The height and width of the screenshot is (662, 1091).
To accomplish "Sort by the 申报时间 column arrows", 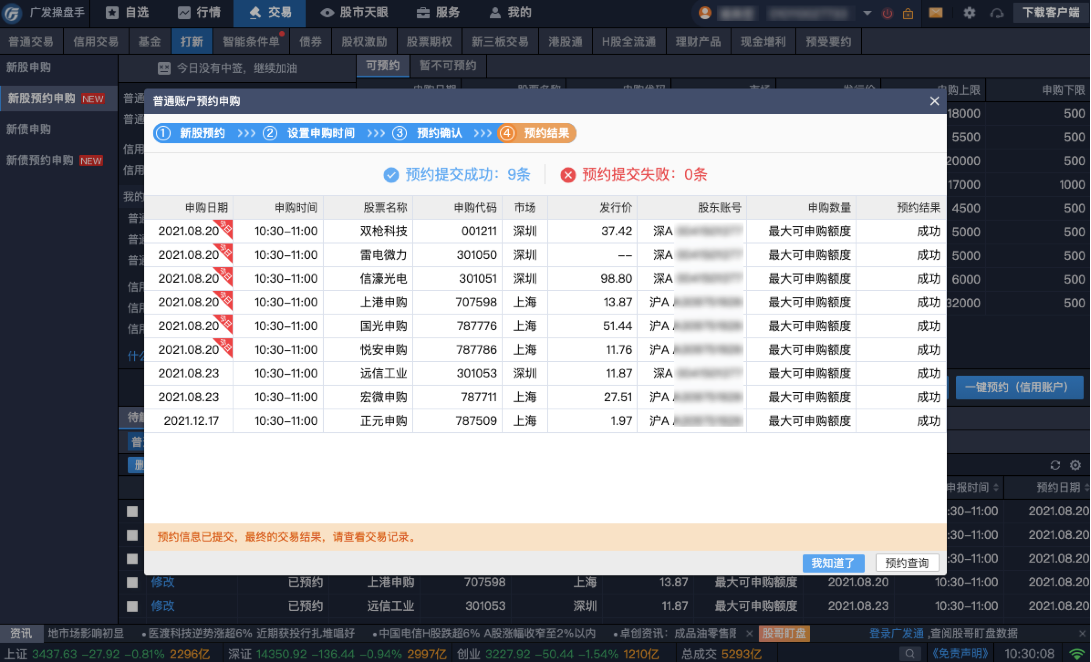I will tap(996, 487).
